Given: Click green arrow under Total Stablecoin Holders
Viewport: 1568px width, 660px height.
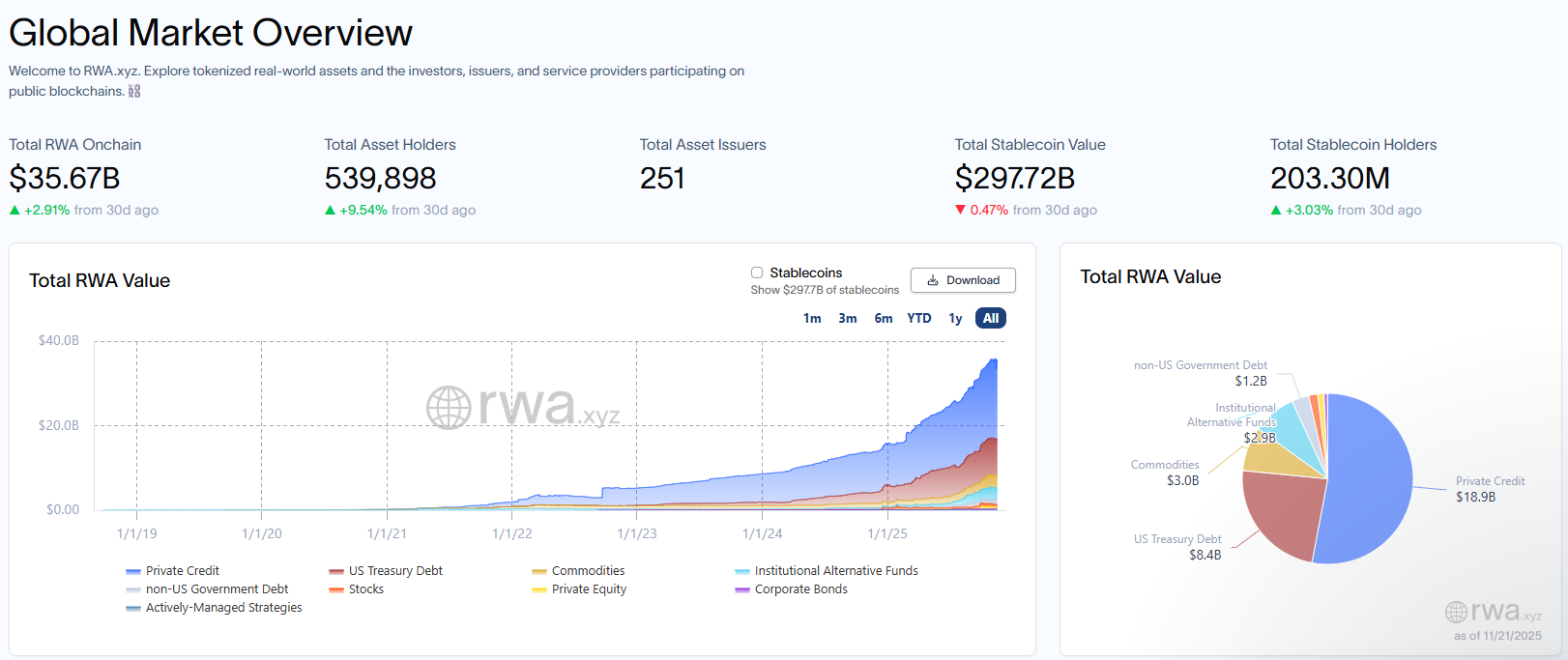Looking at the screenshot, I should pyautogui.click(x=1275, y=210).
